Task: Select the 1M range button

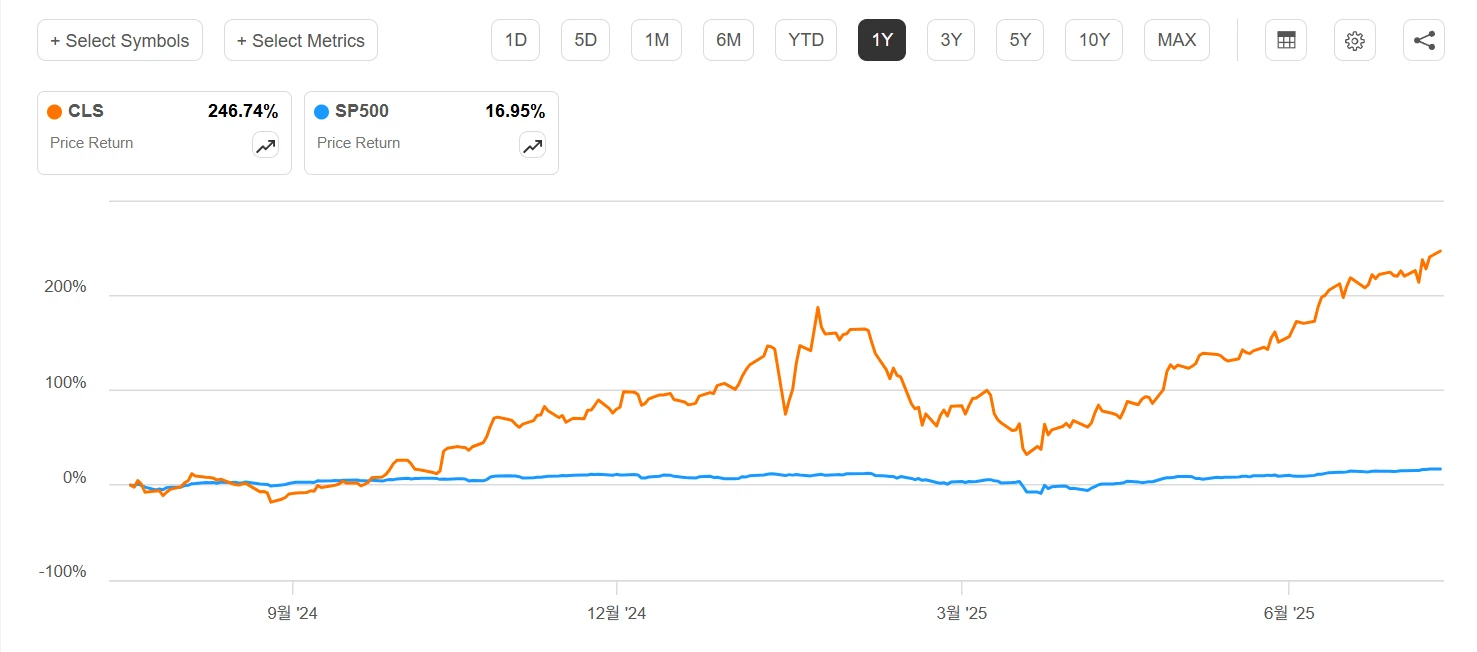Action: point(656,41)
